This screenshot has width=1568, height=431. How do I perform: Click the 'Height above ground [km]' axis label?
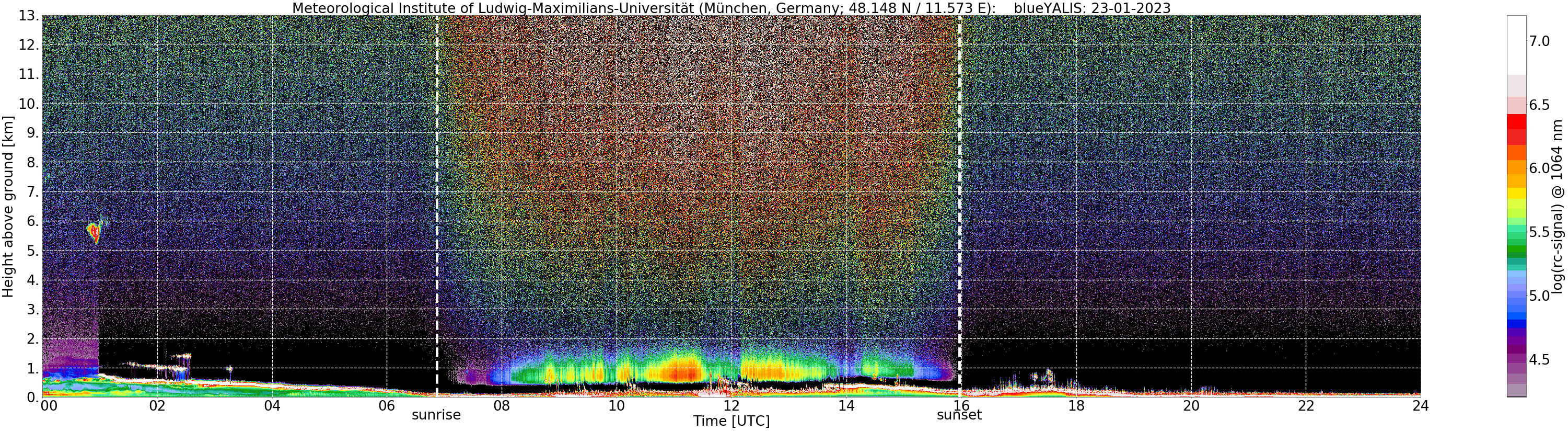tap(8, 206)
